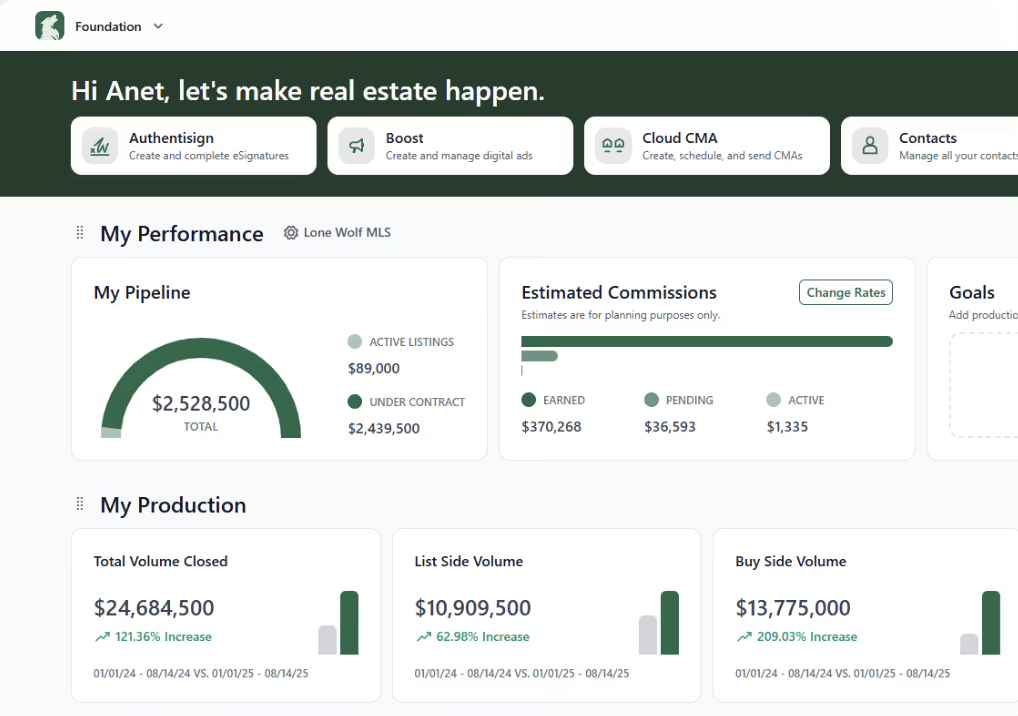Click the Estimated Commissions progress bar
1018x716 pixels.
[x=707, y=341]
